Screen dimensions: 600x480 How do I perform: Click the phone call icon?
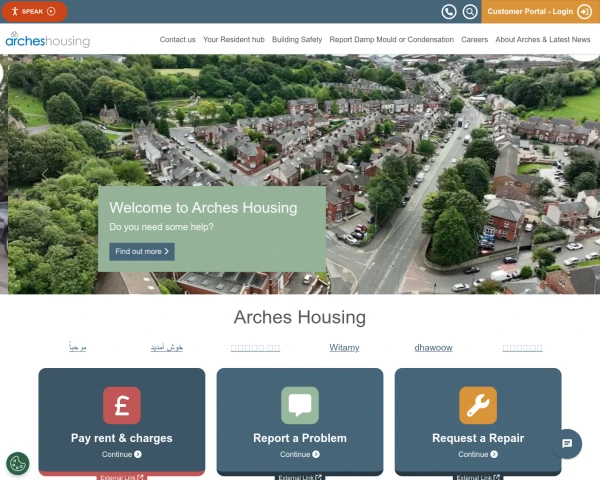pos(449,11)
